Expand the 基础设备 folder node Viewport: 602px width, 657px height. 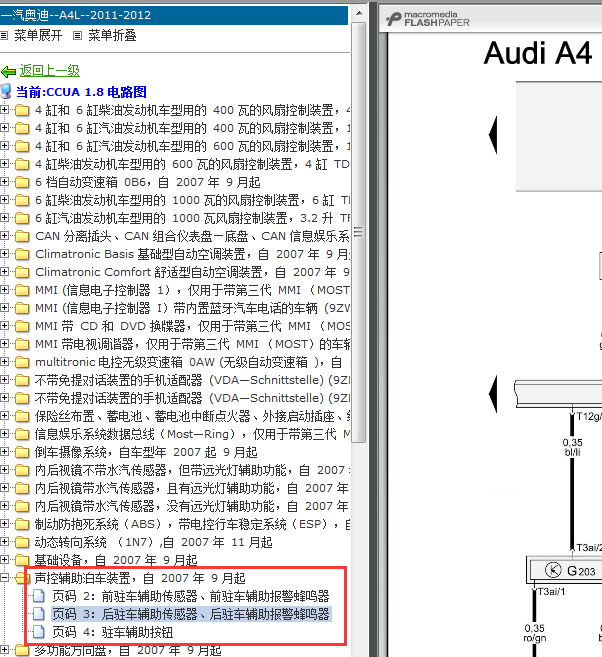[x=4, y=560]
